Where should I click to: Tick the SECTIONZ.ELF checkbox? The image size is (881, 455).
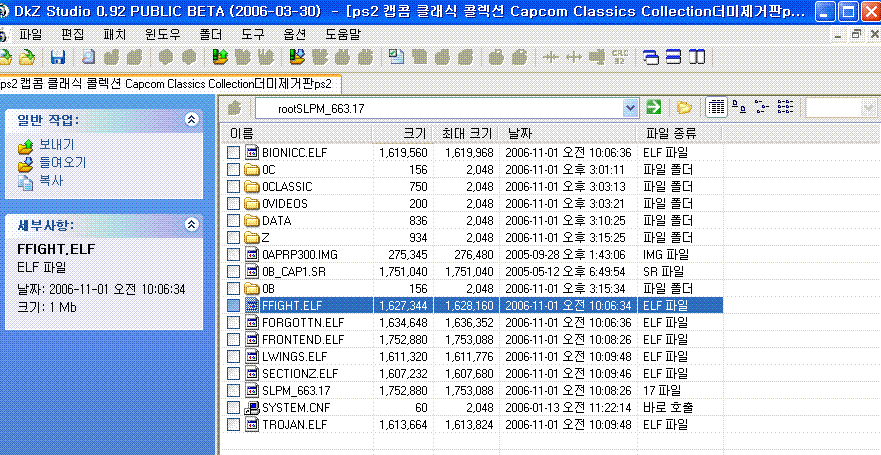[233, 374]
